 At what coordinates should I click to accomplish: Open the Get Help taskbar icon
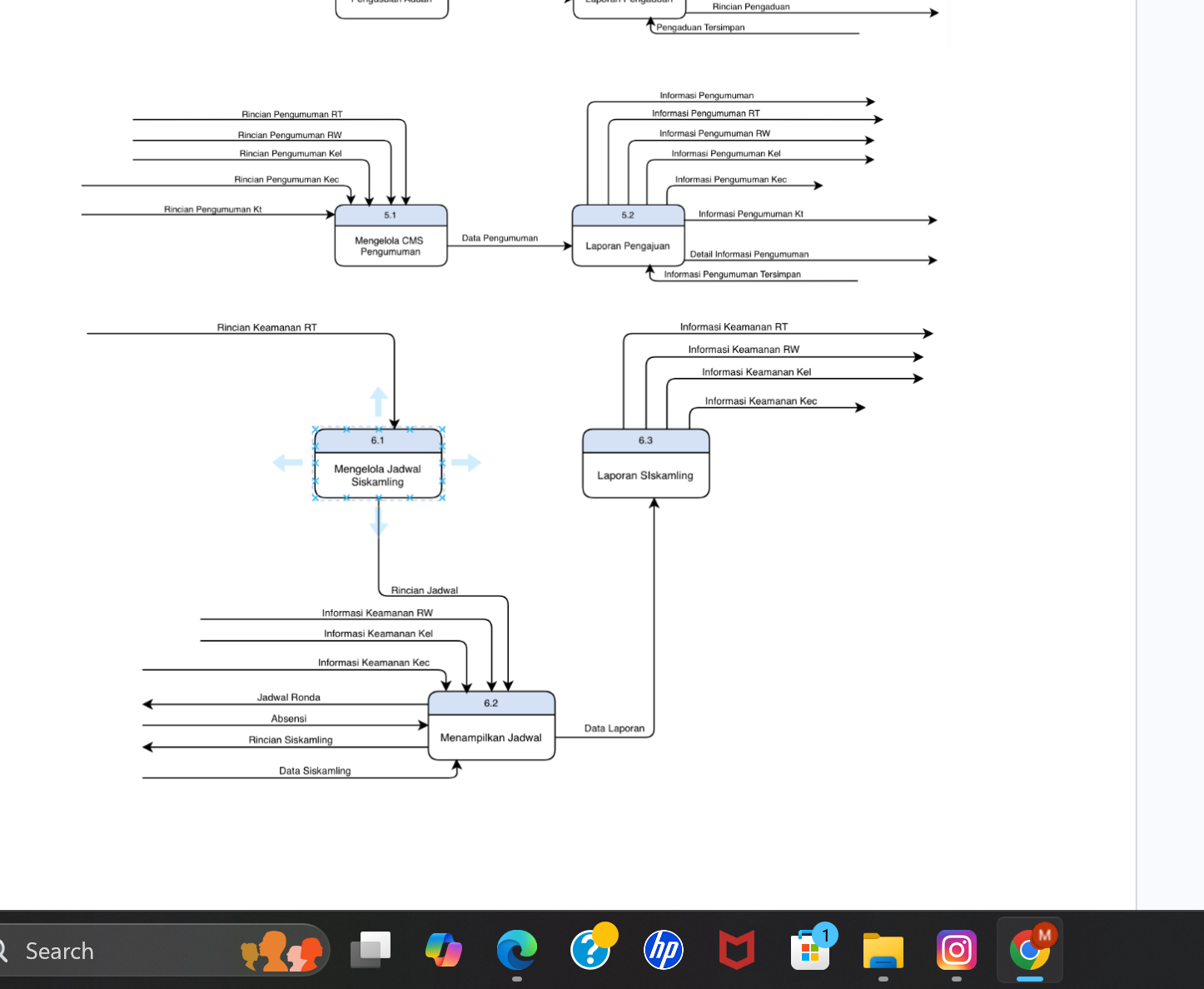pyautogui.click(x=590, y=950)
